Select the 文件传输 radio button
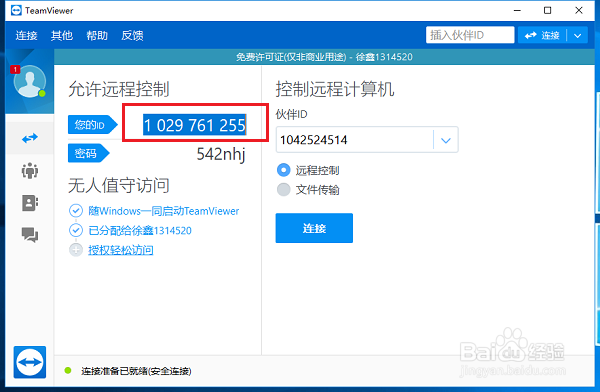This screenshot has width=600, height=392. pos(284,189)
